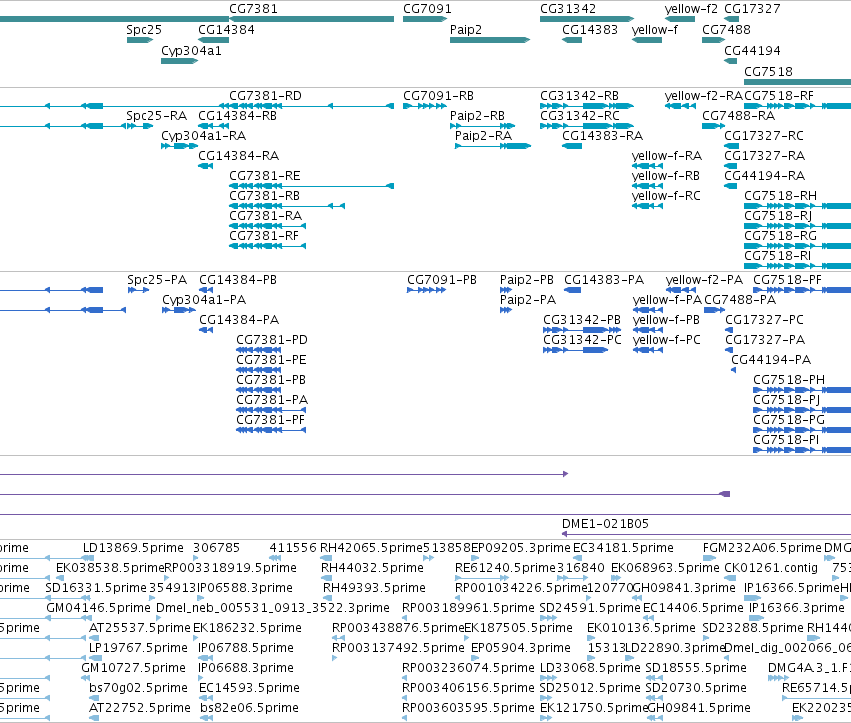
Task: Select the CG7488 gene bar
Action: (714, 40)
